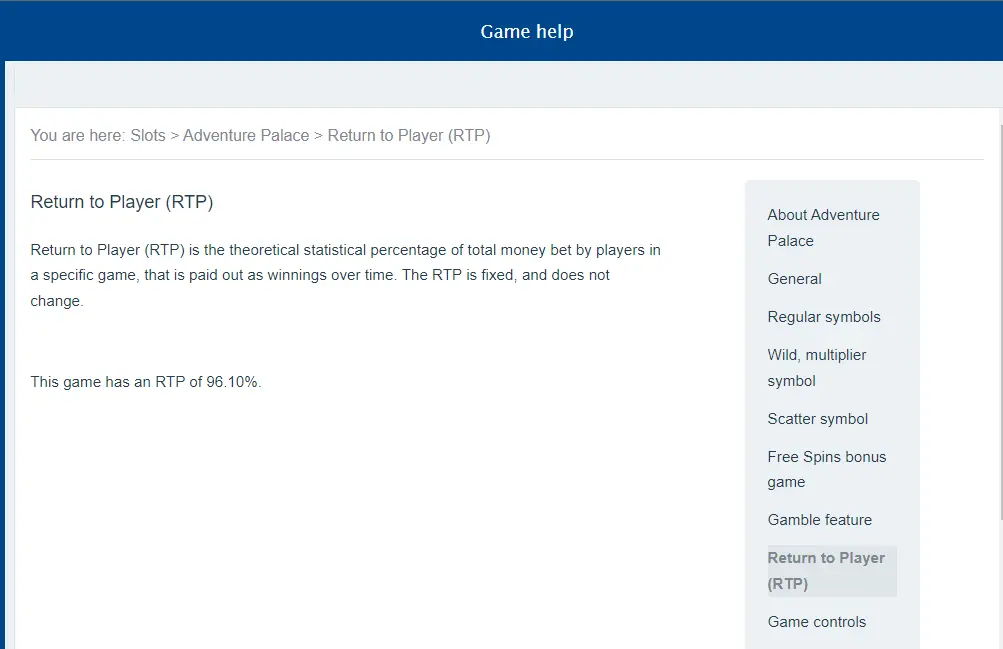The height and width of the screenshot is (649, 1003).
Task: Open the General help topic
Action: pos(794,279)
